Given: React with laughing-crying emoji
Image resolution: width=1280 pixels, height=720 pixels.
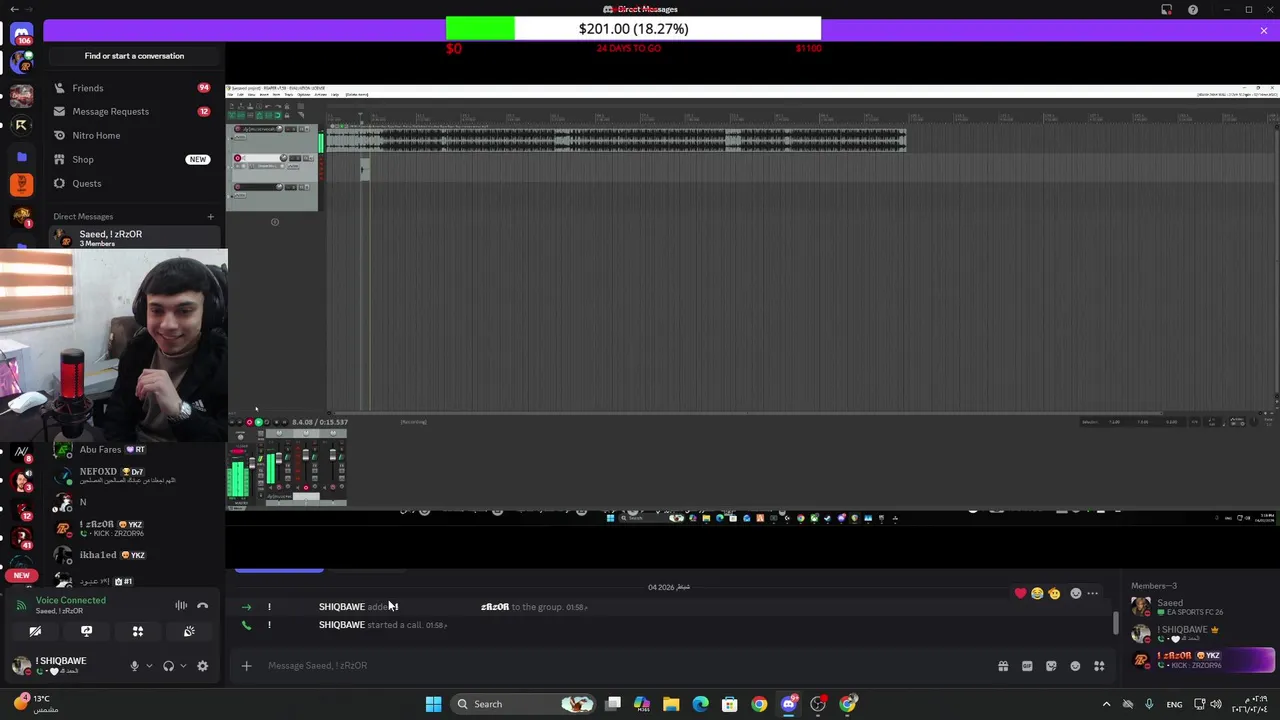Looking at the screenshot, I should [x=1037, y=593].
